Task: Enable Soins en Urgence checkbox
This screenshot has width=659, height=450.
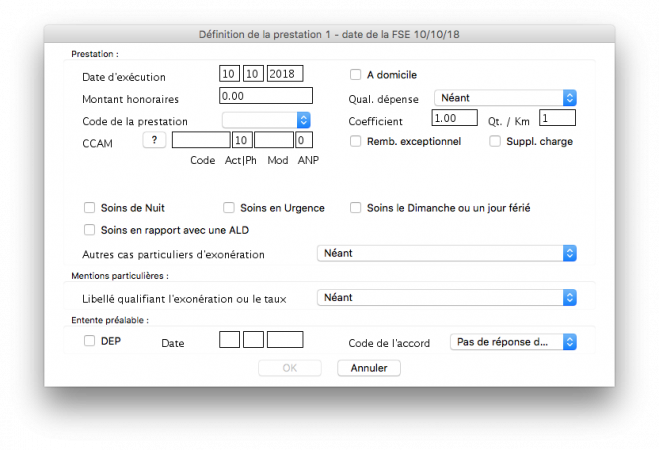Action: (x=229, y=208)
